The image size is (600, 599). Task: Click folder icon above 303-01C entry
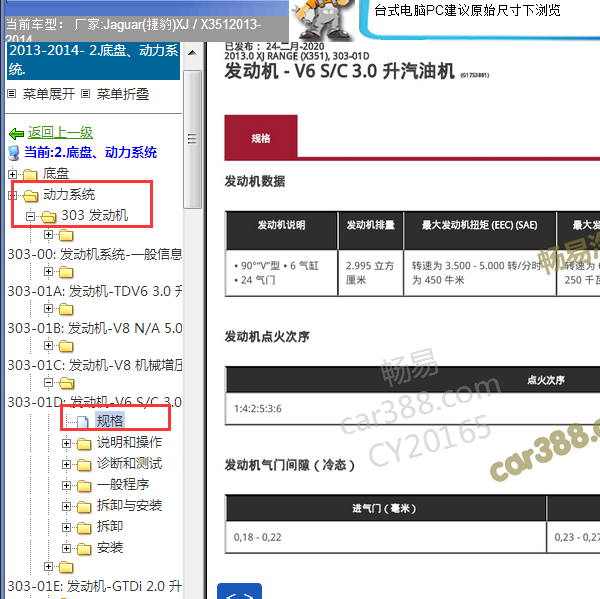pos(66,346)
